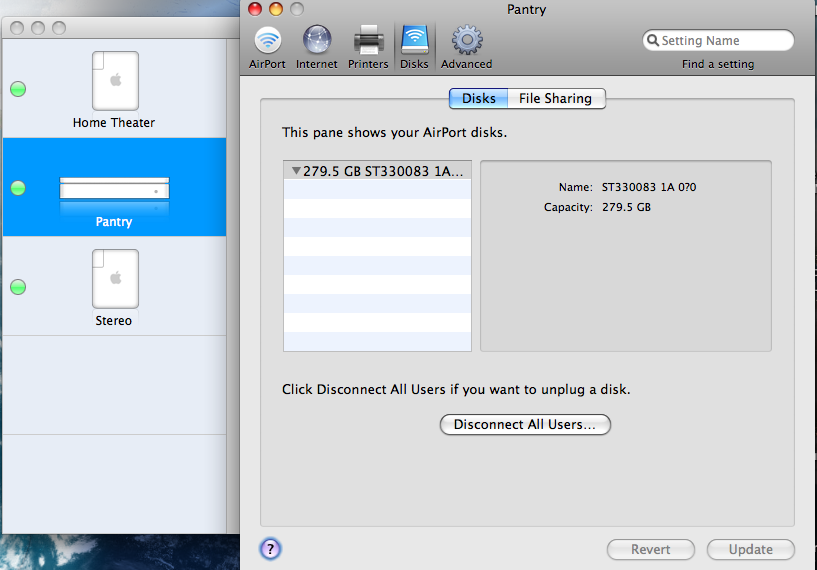Minimize the Pantry window with yellow button
The image size is (817, 570).
(276, 9)
